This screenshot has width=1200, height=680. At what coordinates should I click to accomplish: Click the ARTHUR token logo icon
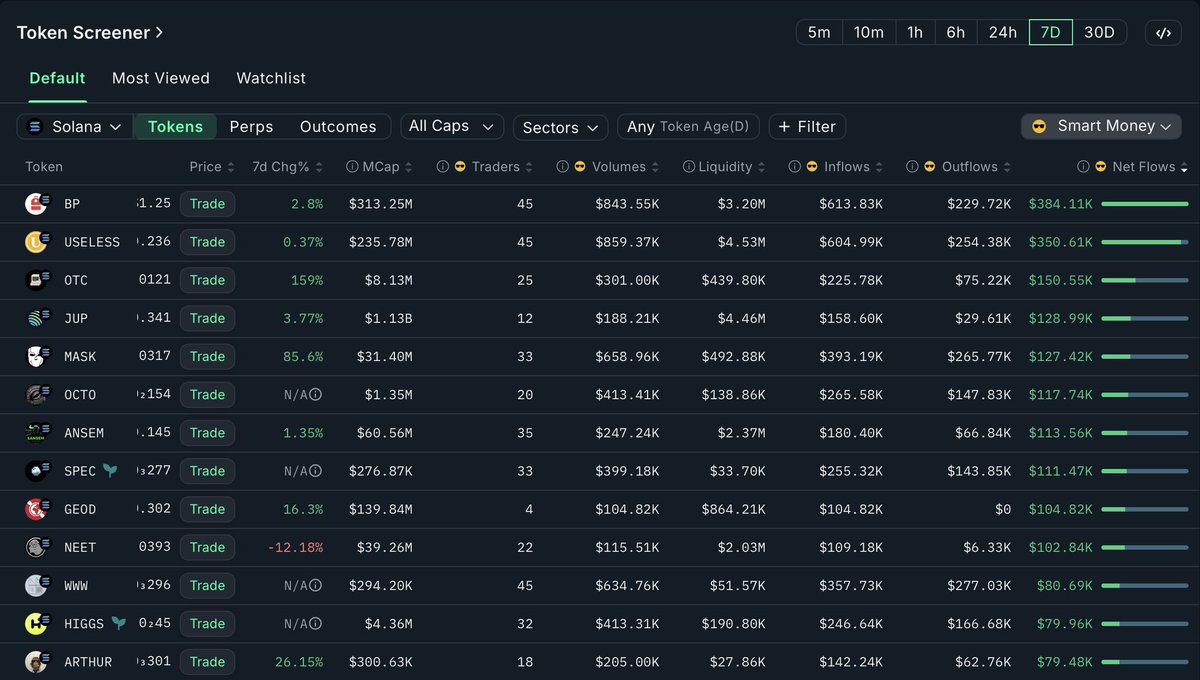(x=37, y=662)
